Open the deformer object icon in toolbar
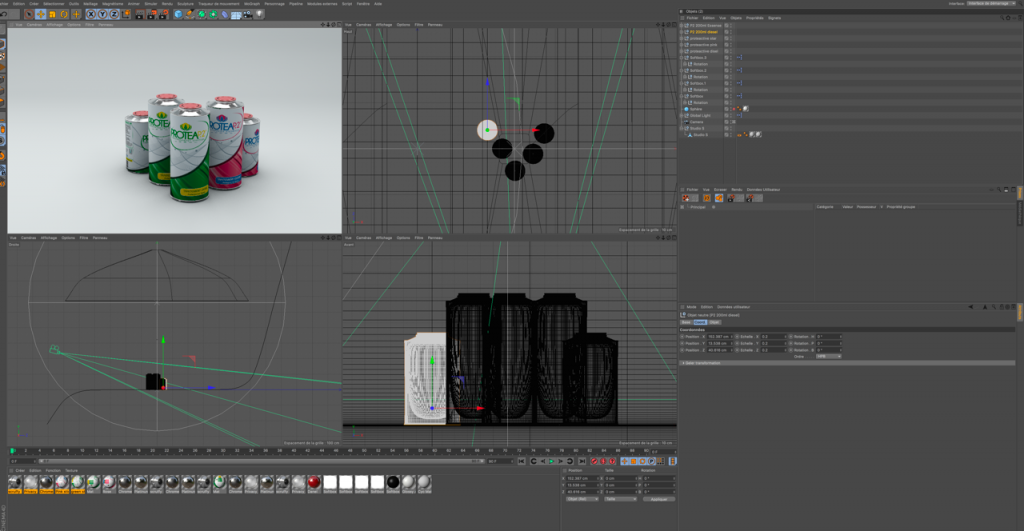 (225, 14)
